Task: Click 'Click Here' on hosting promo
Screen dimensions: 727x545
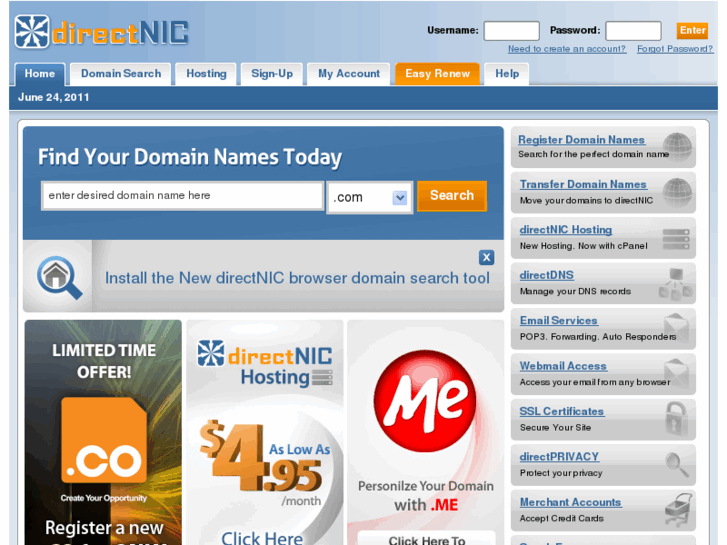Action: pyautogui.click(x=262, y=538)
